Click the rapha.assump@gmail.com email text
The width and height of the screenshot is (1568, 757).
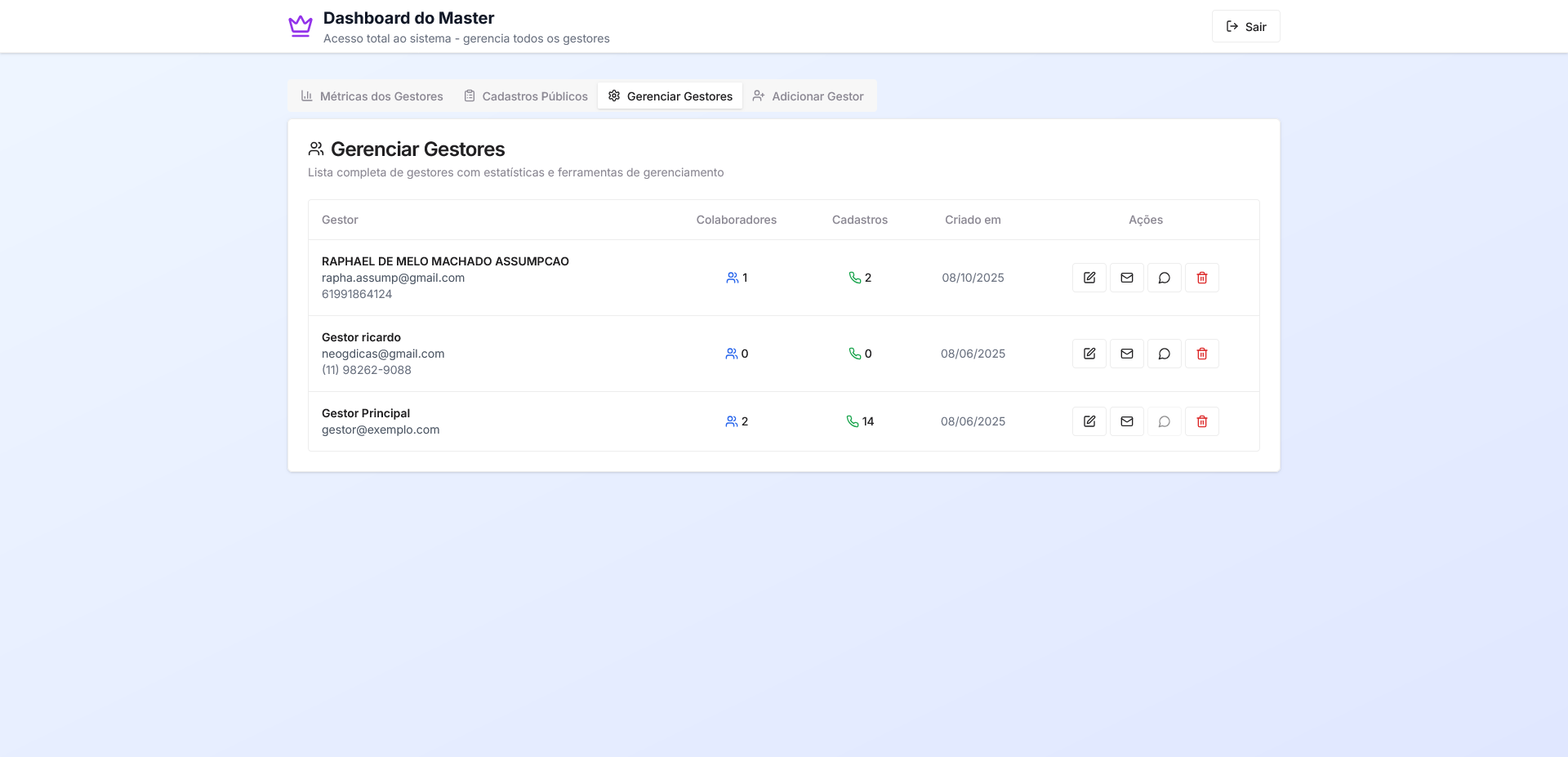pyautogui.click(x=393, y=278)
